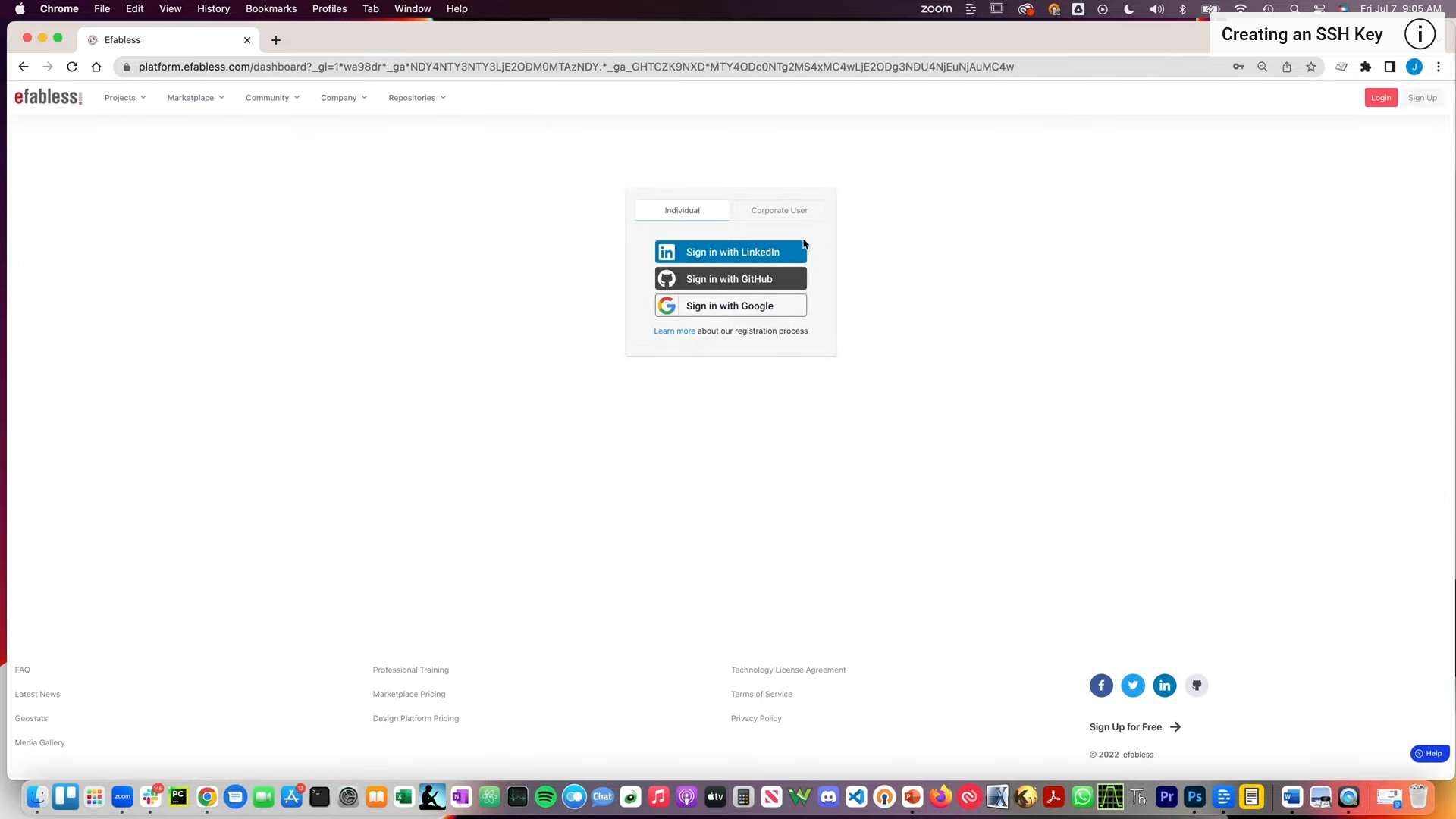The width and height of the screenshot is (1456, 819).
Task: Open the Learn more registration link
Action: (x=674, y=331)
